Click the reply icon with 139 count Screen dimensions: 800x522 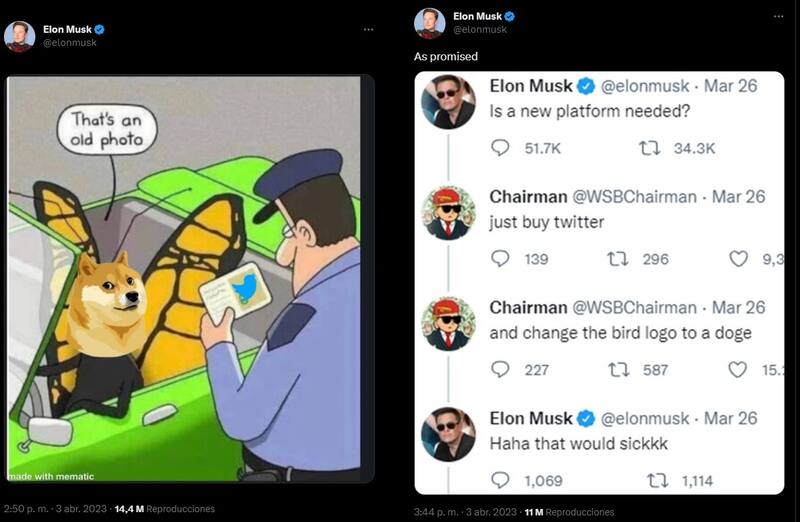[x=501, y=259]
